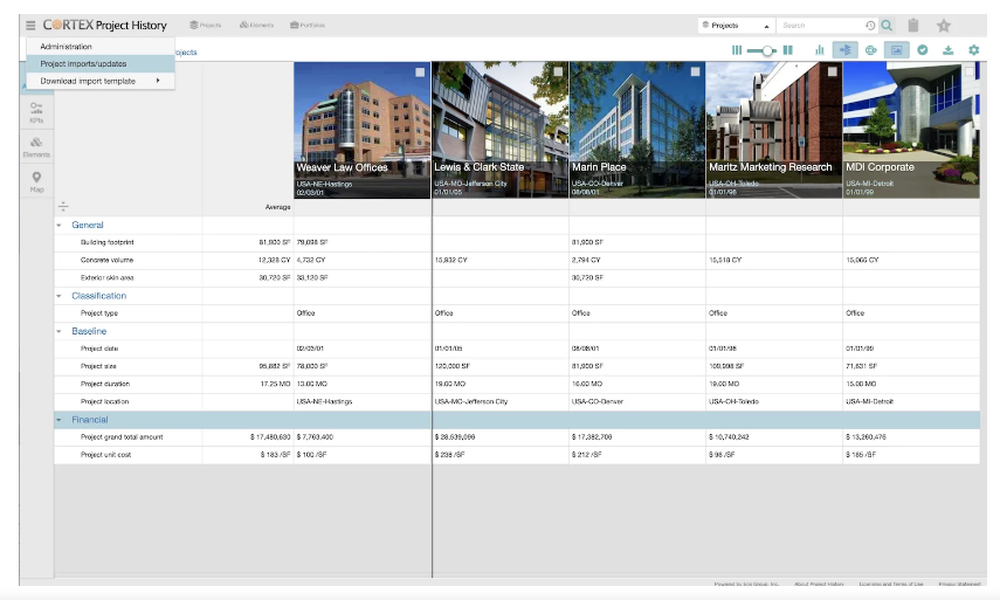Open the favorites star icon
The height and width of the screenshot is (600, 1000).
click(943, 26)
